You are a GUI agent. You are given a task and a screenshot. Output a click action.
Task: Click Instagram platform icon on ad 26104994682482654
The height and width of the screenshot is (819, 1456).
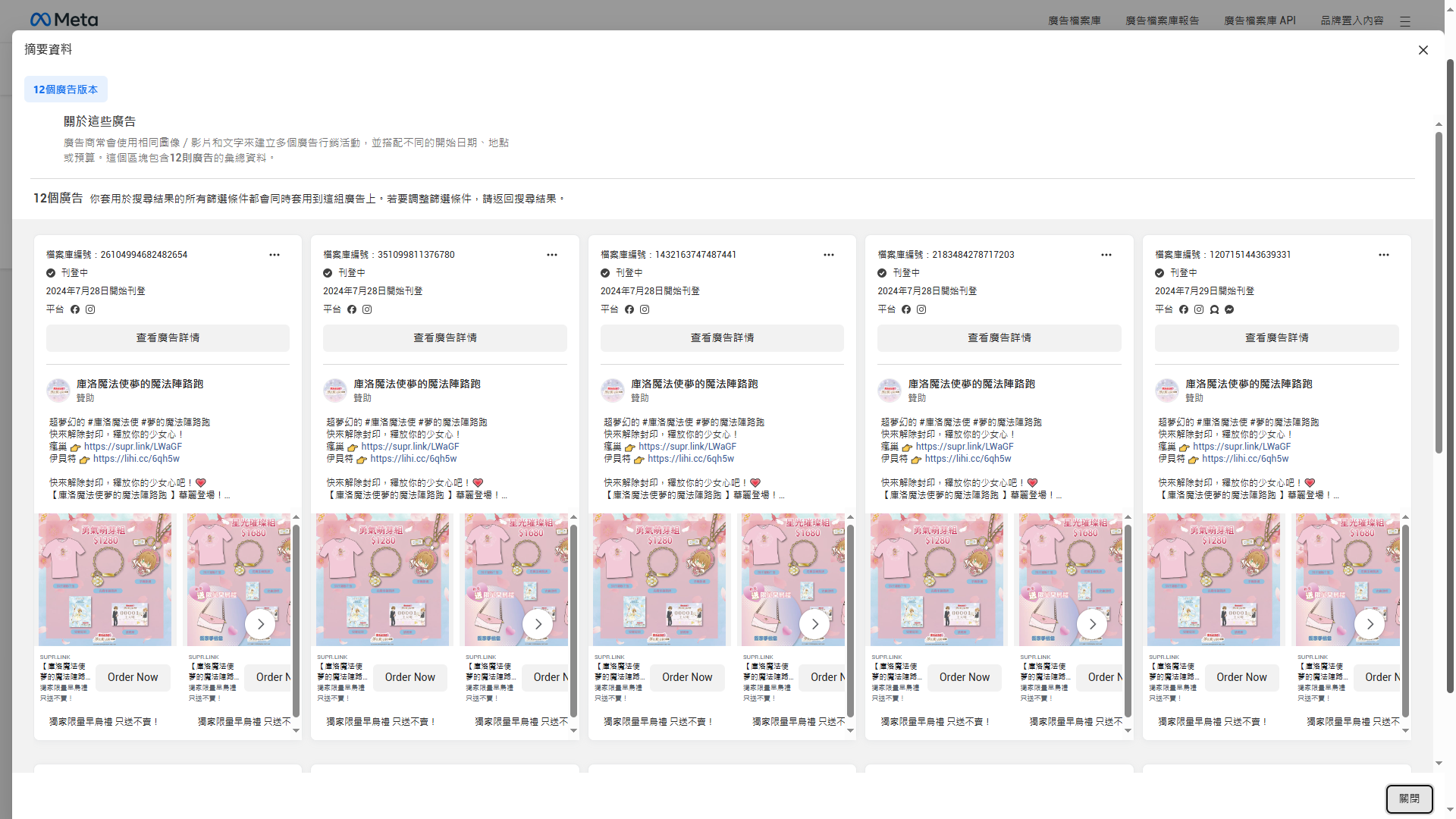pyautogui.click(x=90, y=309)
